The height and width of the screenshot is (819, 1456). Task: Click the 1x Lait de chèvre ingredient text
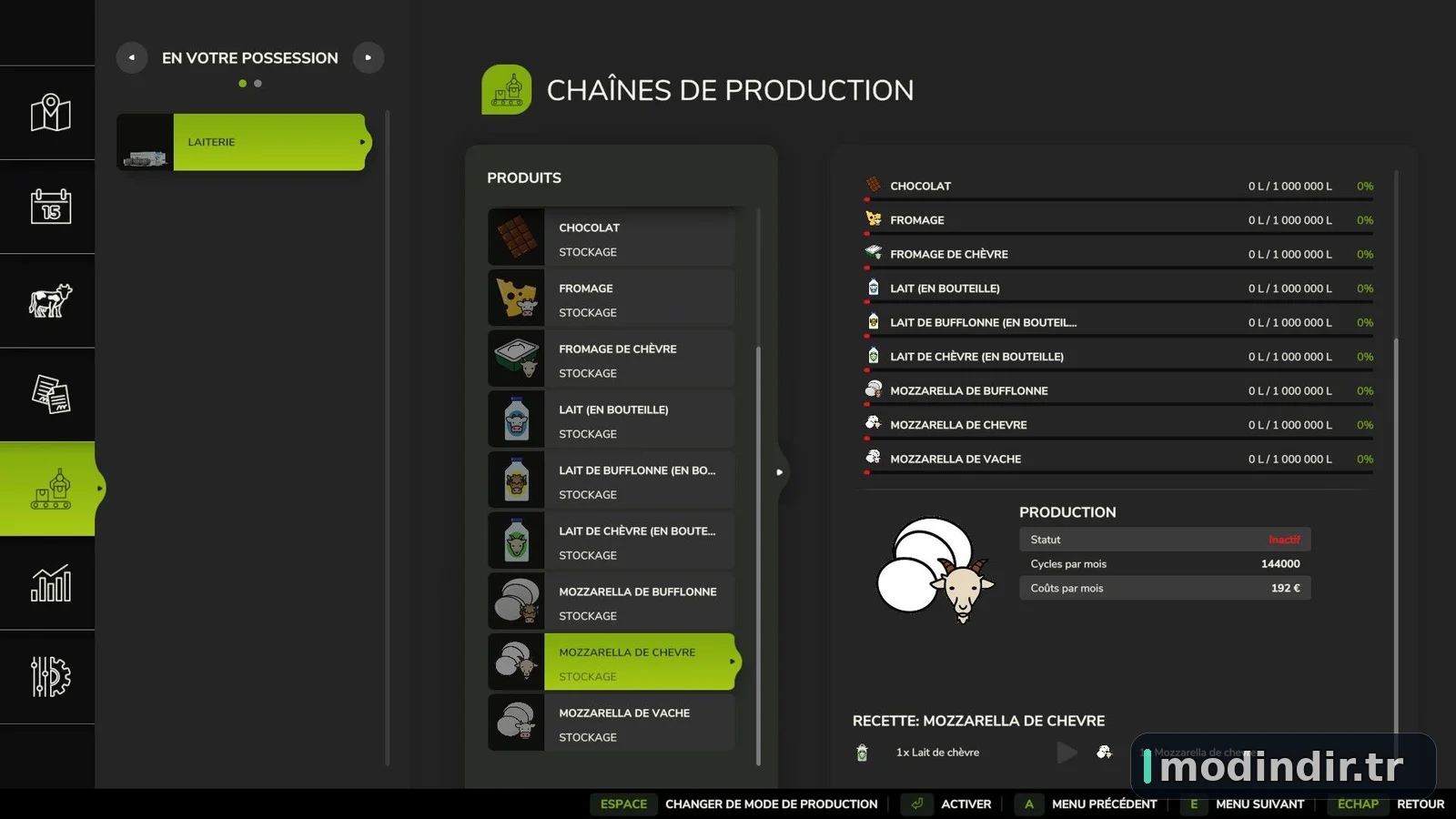(x=937, y=753)
